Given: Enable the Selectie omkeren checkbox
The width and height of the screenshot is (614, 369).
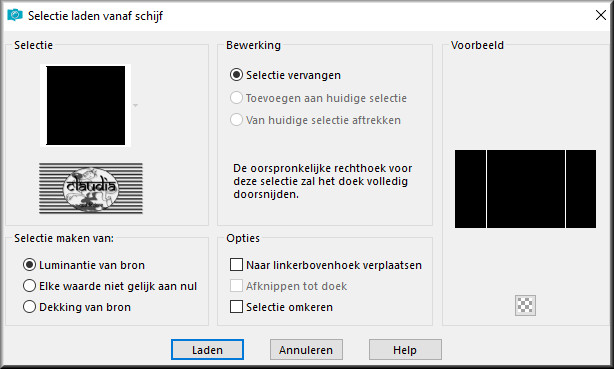Looking at the screenshot, I should (236, 307).
